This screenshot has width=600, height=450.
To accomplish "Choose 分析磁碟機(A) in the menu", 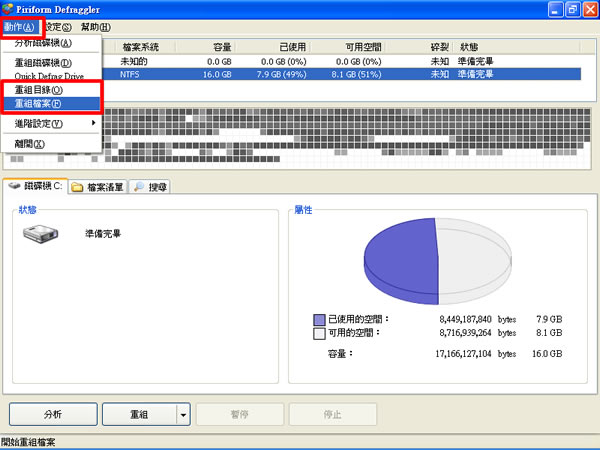I will 51,43.
